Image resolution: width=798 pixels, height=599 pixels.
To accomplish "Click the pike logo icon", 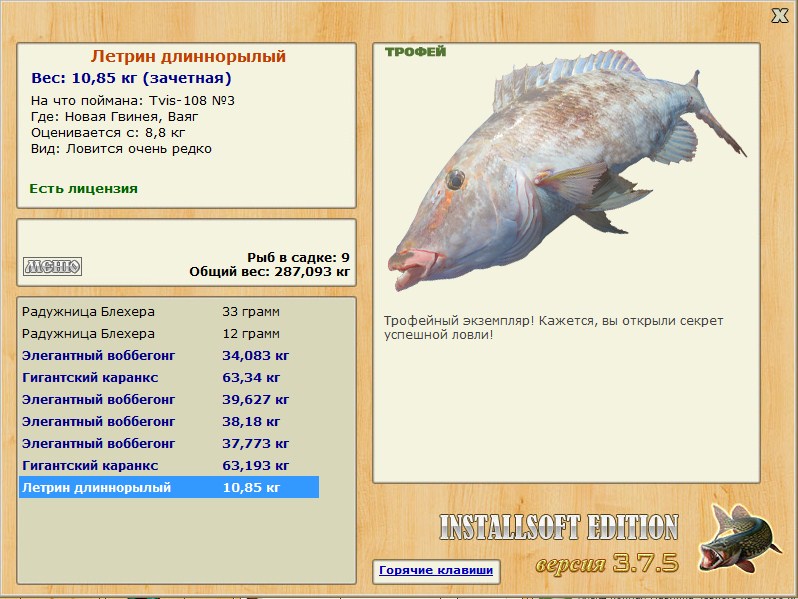I will pyautogui.click(x=739, y=538).
